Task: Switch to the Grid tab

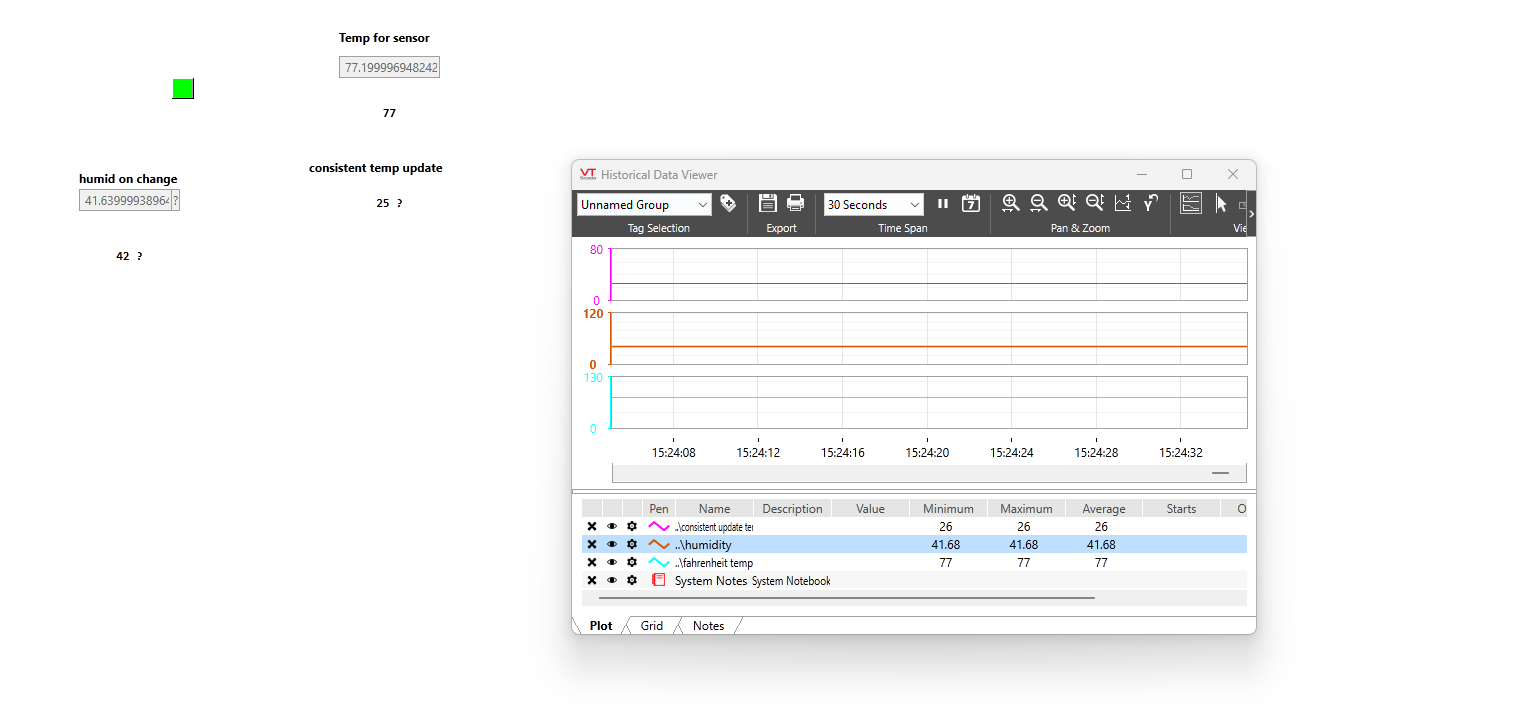Action: [652, 626]
